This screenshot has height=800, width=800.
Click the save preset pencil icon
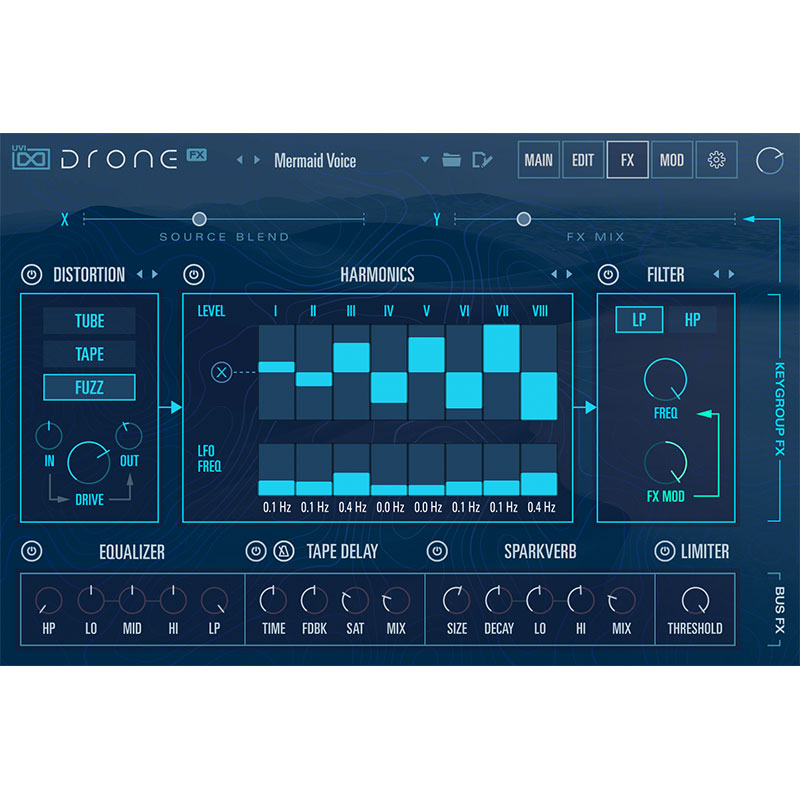(481, 160)
